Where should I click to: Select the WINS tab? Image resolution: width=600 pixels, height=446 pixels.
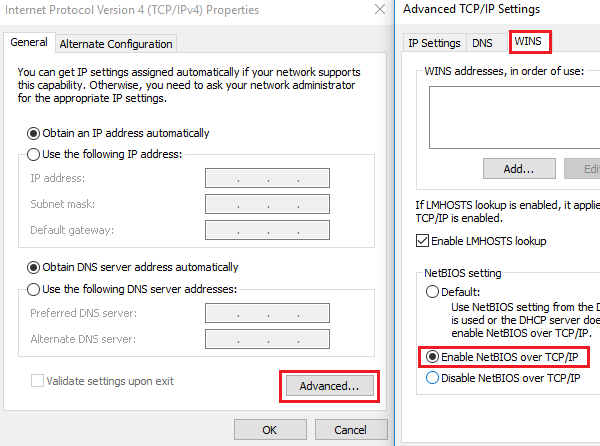point(528,41)
